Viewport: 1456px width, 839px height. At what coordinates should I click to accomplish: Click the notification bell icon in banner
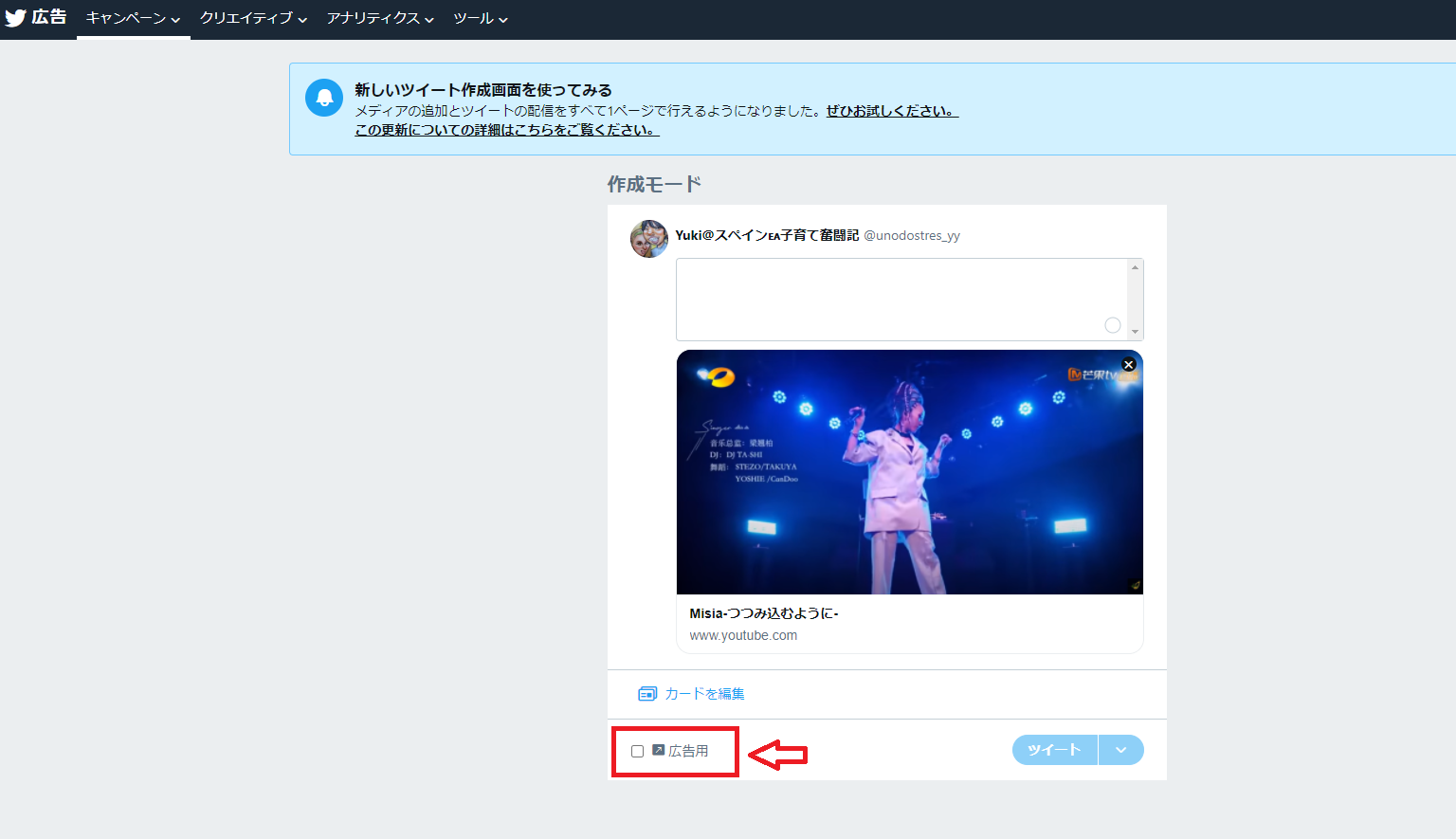(x=324, y=98)
